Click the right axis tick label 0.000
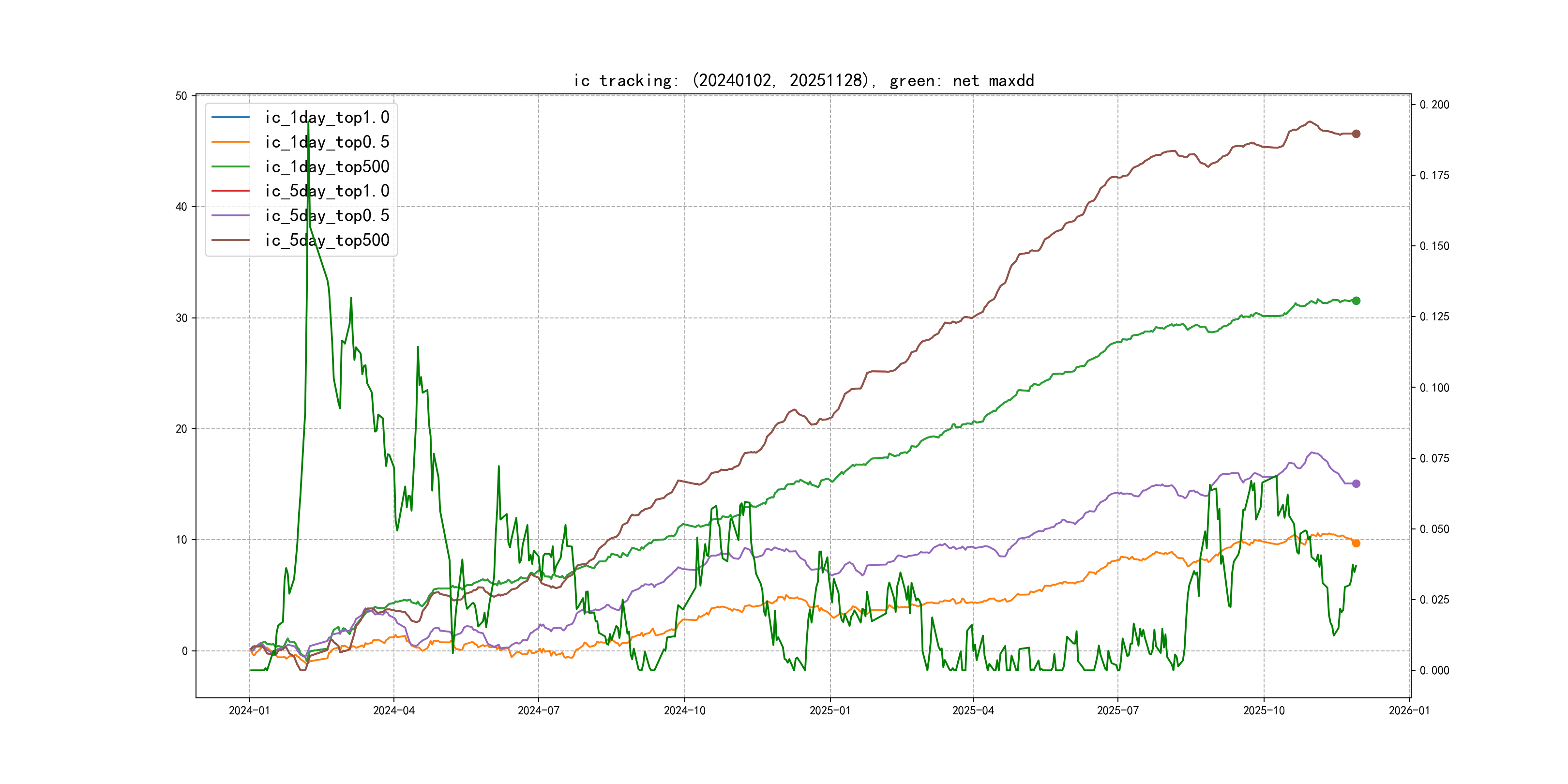The image size is (1568, 784). [1434, 671]
